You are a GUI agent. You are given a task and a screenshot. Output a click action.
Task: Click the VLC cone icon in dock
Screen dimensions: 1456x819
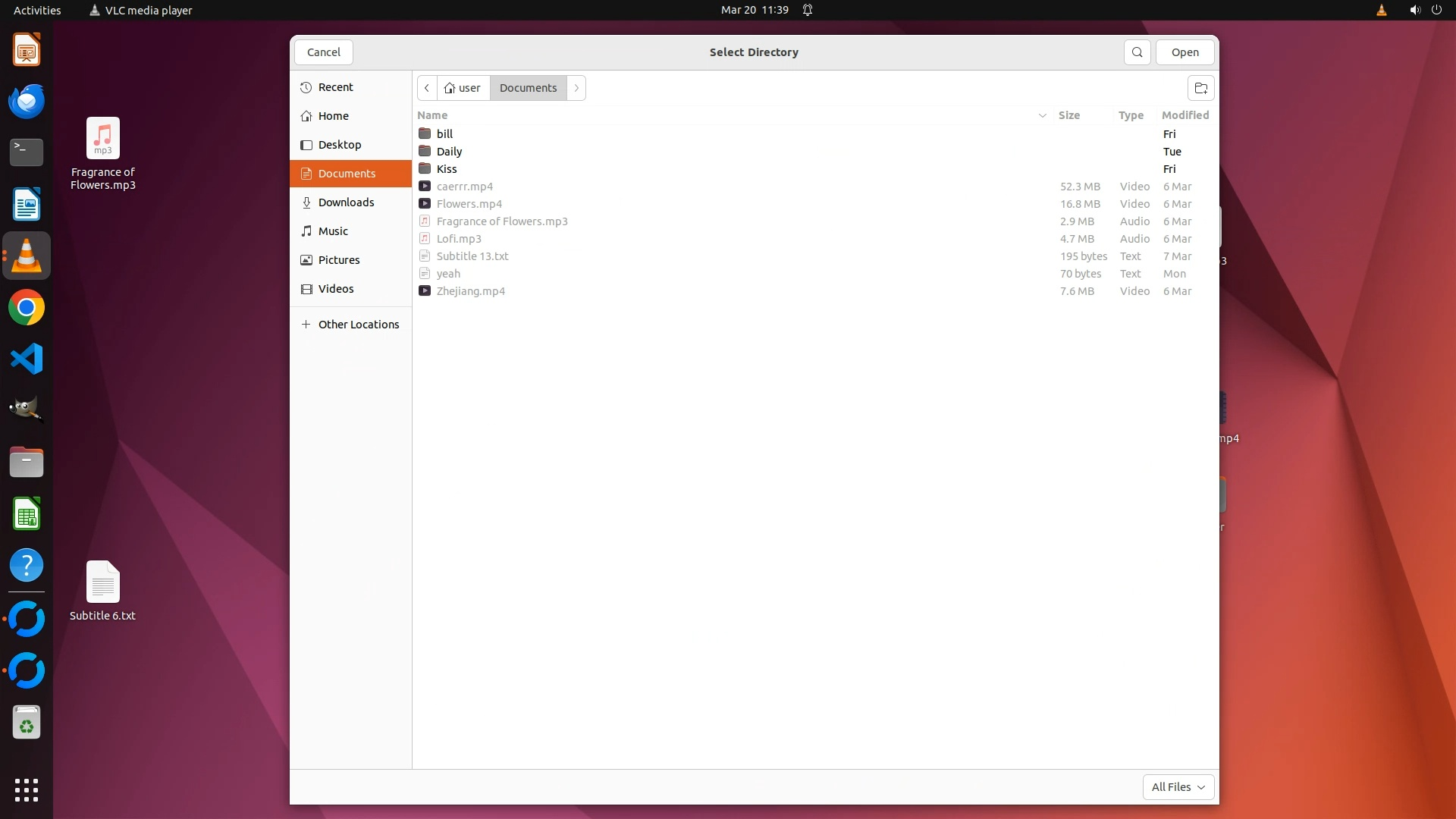point(27,256)
